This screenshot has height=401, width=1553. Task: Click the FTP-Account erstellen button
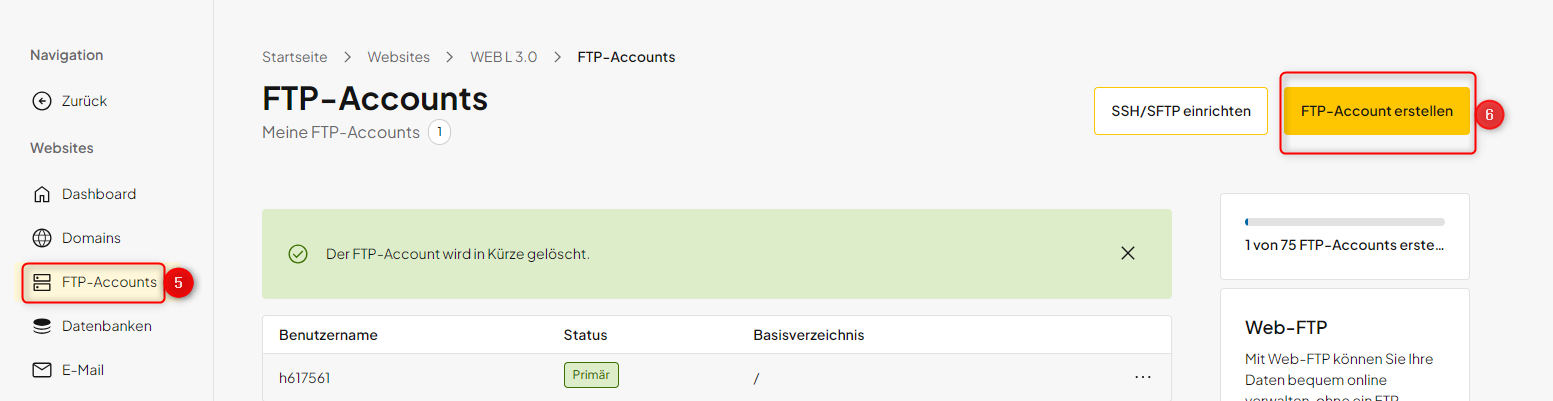pyautogui.click(x=1377, y=111)
